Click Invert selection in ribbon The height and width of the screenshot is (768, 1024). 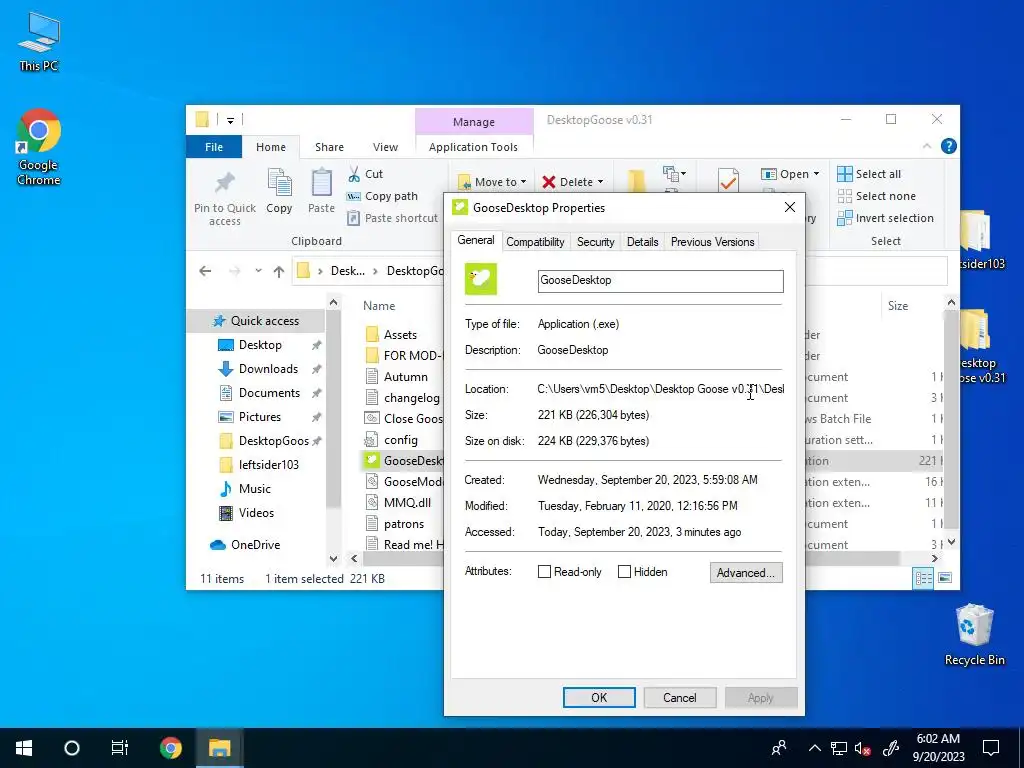click(x=886, y=218)
